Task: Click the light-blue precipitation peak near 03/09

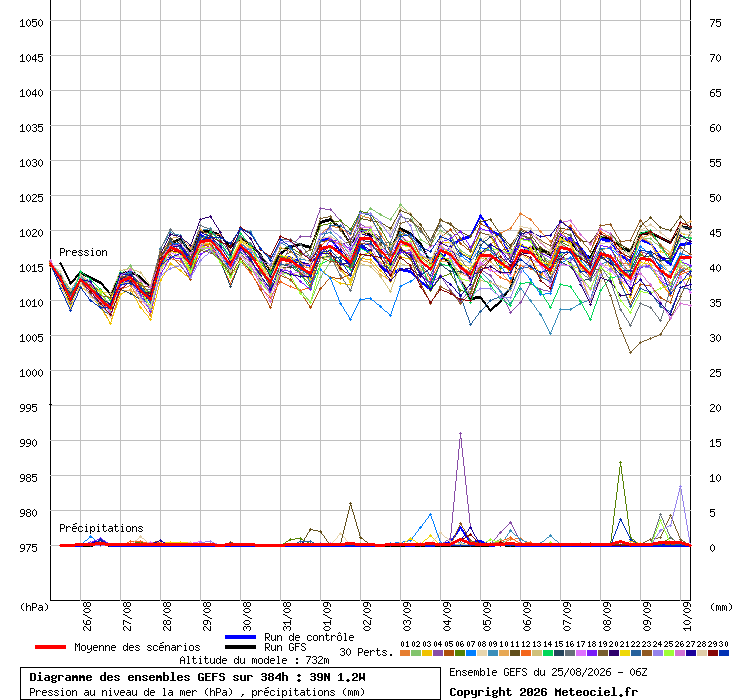Action: pyautogui.click(x=430, y=514)
